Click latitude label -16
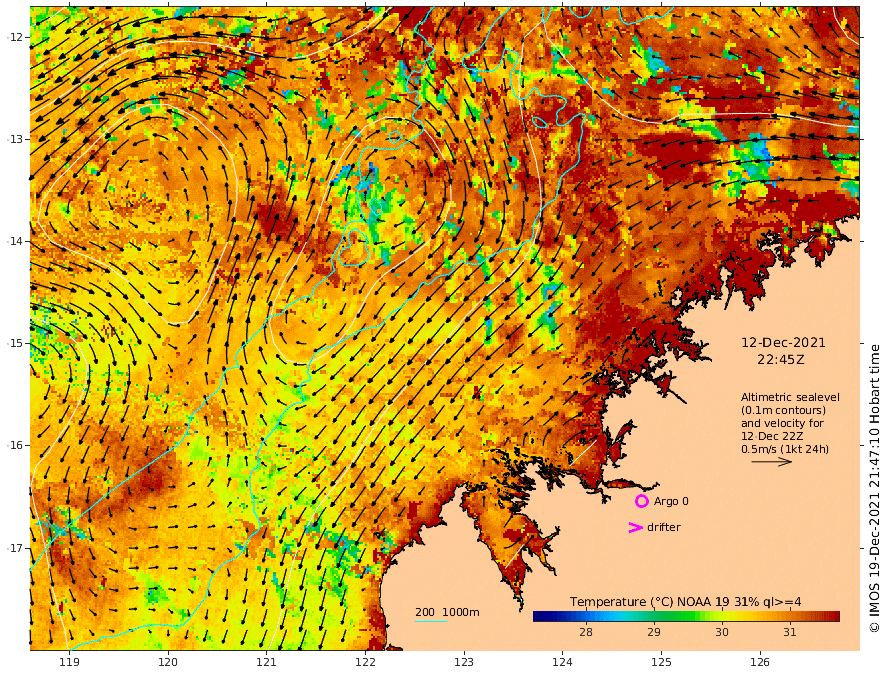 tap(15, 445)
